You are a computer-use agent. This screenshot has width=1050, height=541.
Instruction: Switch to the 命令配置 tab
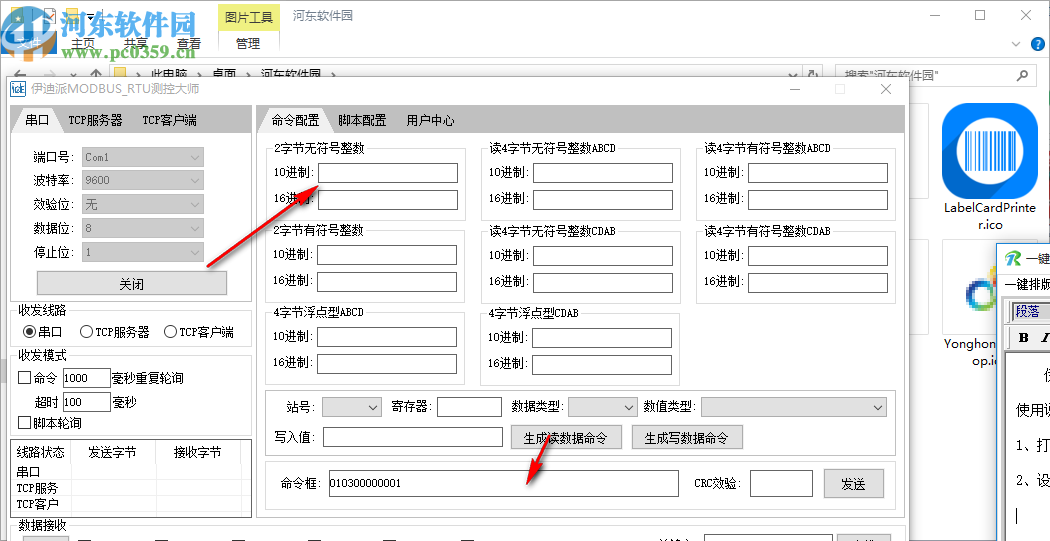click(295, 120)
